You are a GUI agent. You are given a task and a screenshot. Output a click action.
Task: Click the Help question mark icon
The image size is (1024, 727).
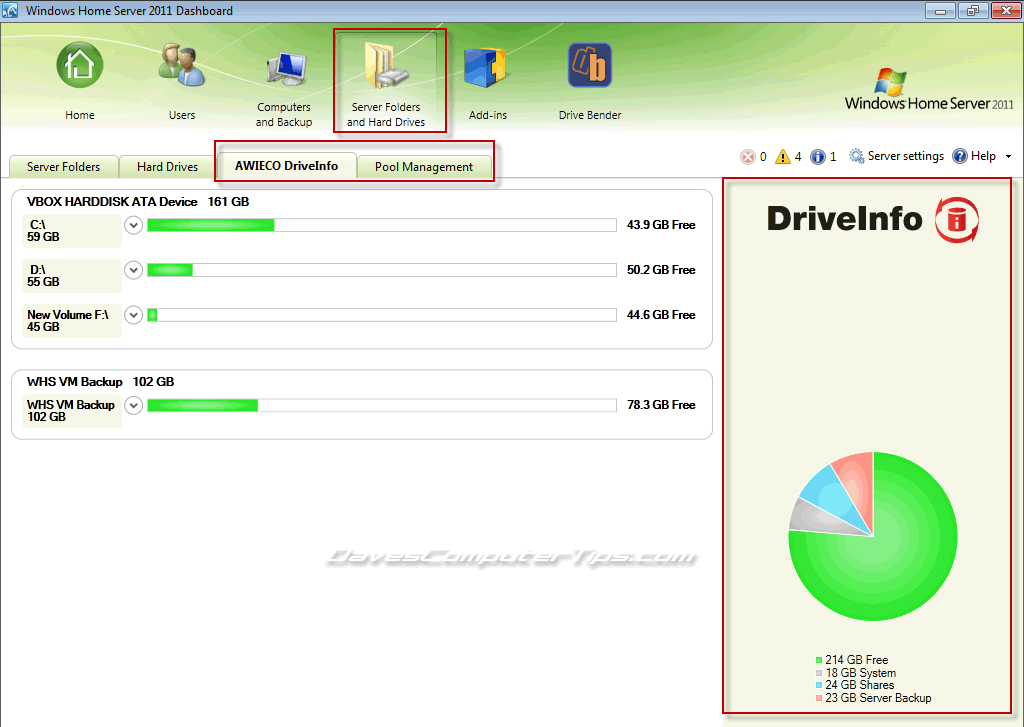(x=959, y=156)
